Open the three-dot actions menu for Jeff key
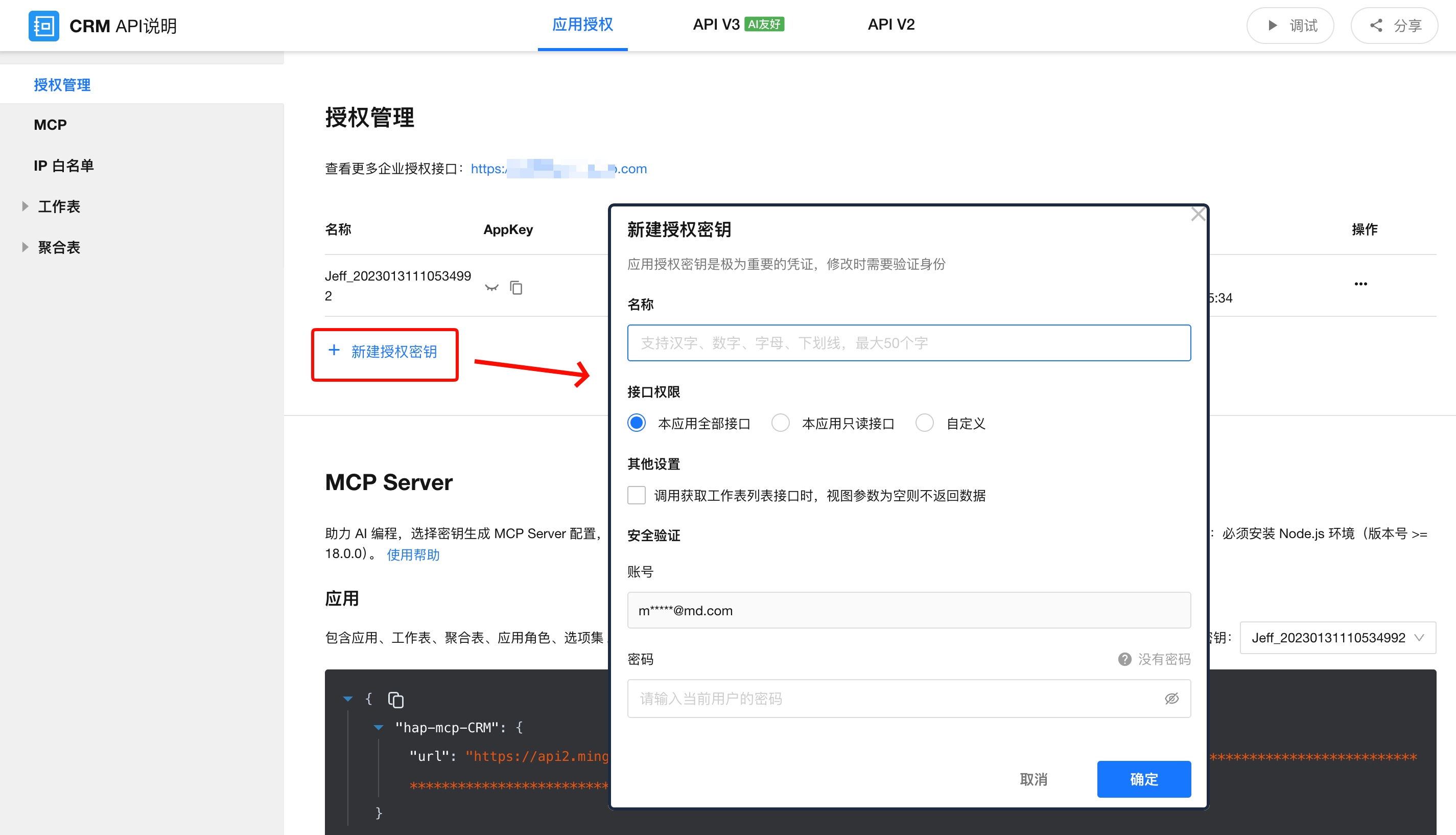 tap(1361, 284)
